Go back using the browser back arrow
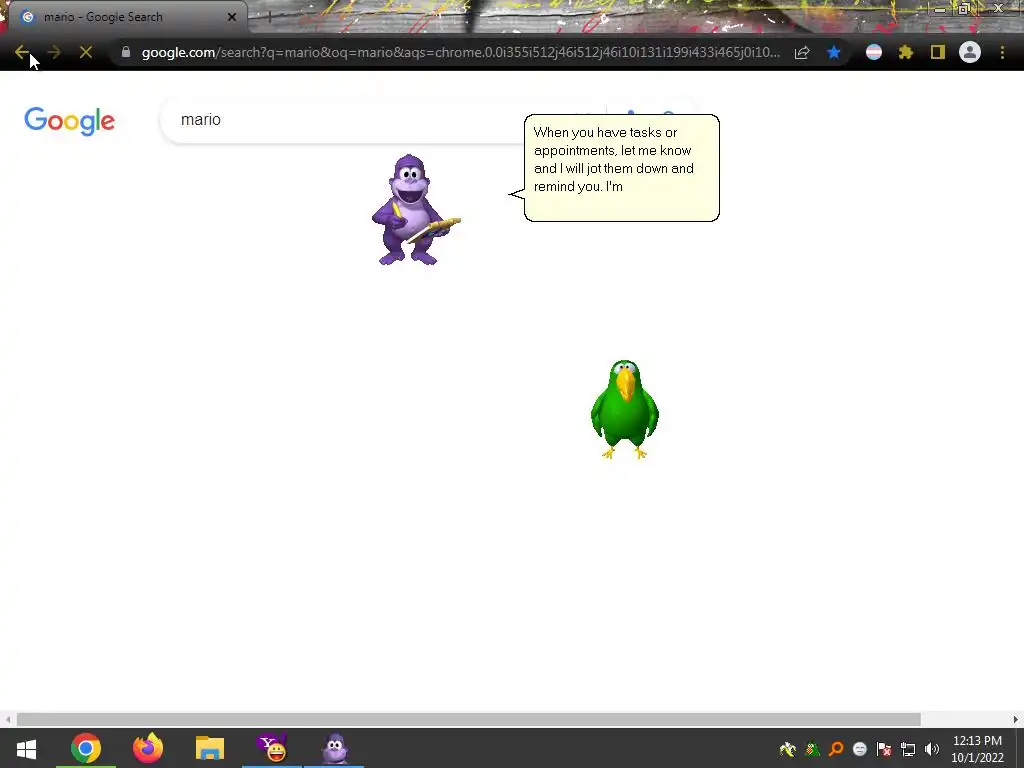1024x768 pixels. coord(22,52)
